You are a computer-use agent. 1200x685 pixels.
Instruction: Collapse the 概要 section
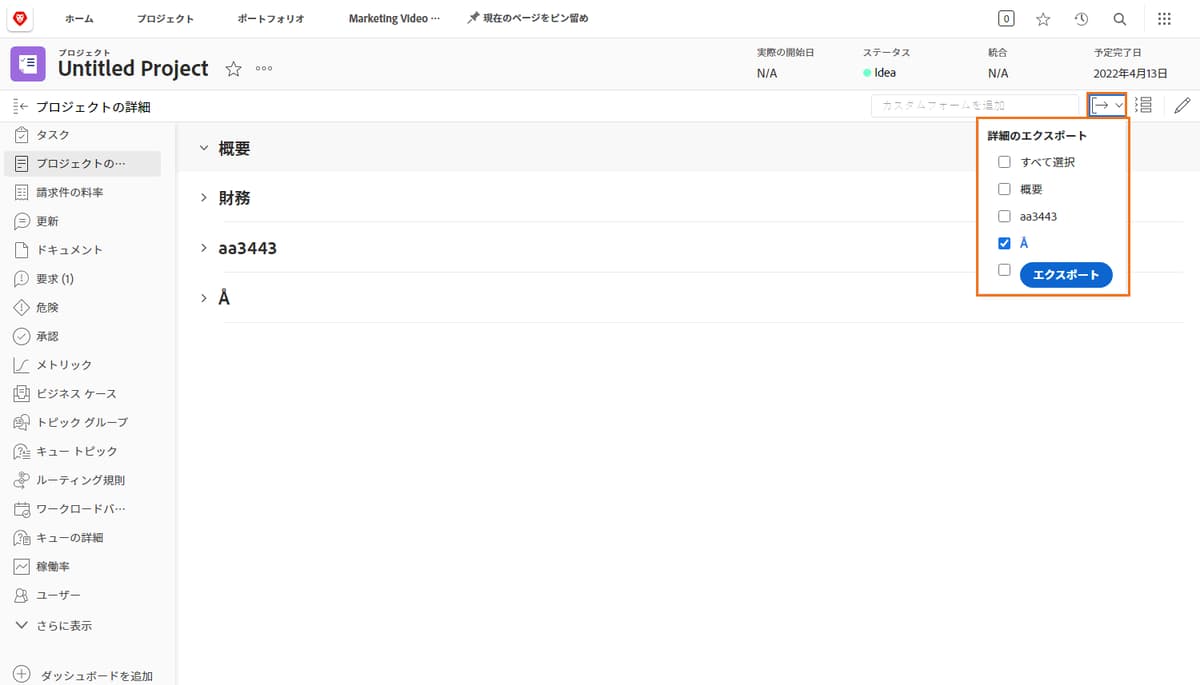click(x=204, y=147)
